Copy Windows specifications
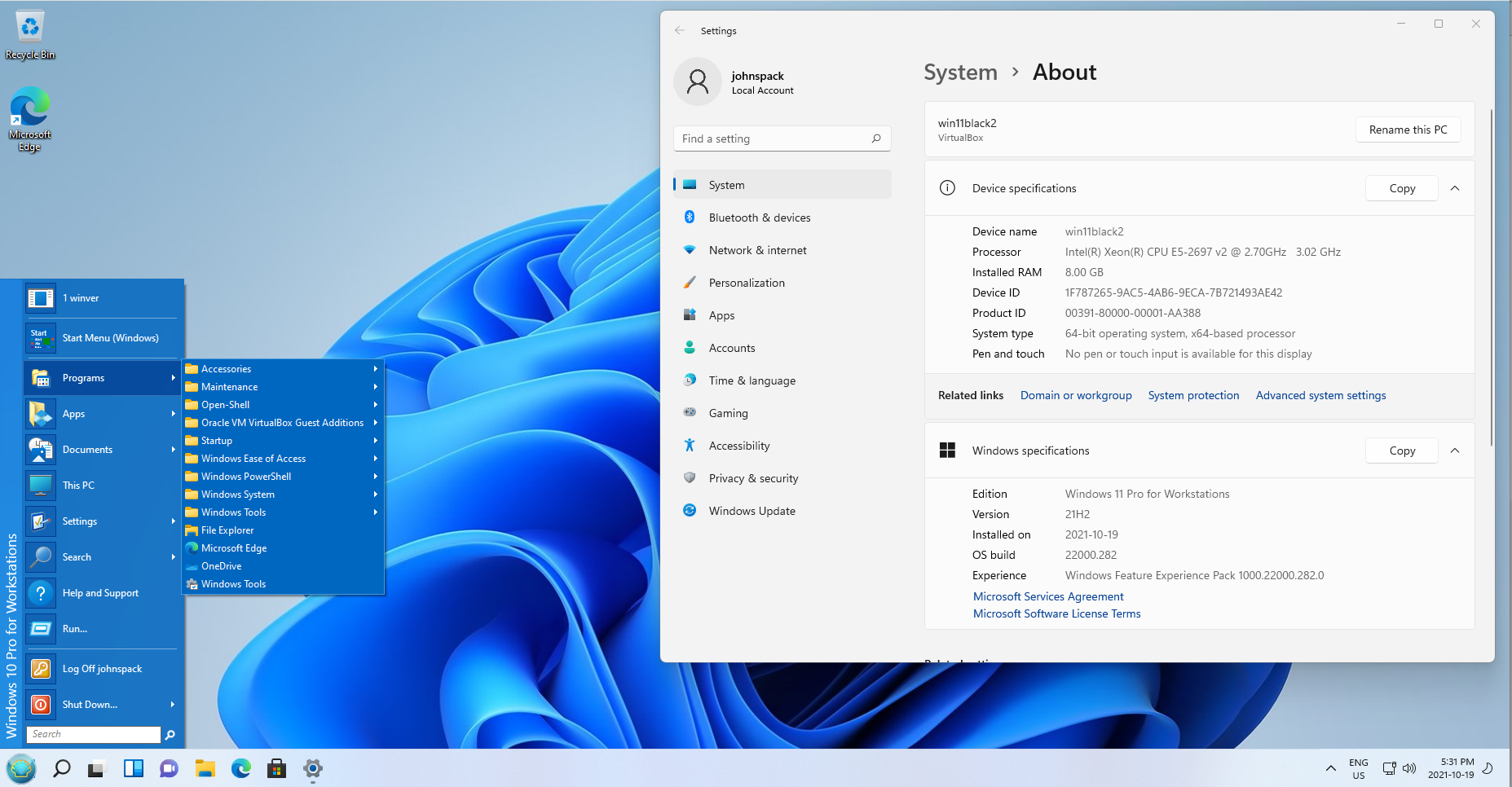The image size is (1512, 787). 1402,451
